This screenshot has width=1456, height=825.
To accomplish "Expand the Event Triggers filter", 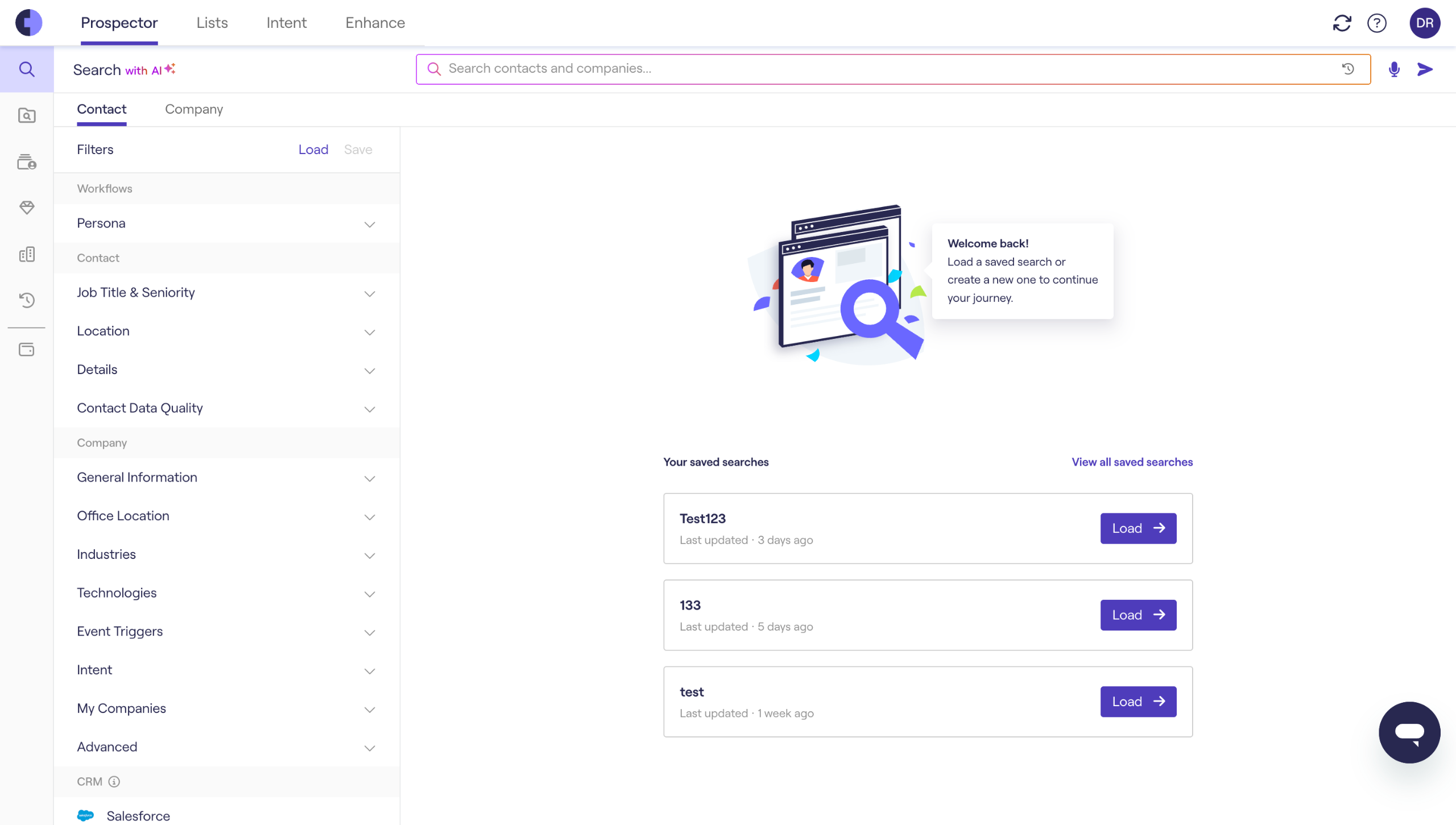I will click(x=226, y=632).
